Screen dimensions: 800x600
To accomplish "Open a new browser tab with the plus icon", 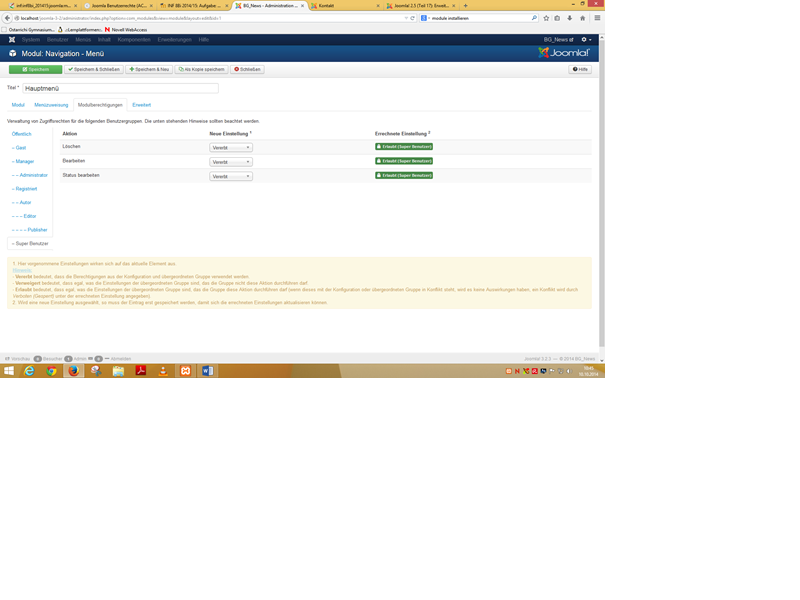I will pos(465,6).
